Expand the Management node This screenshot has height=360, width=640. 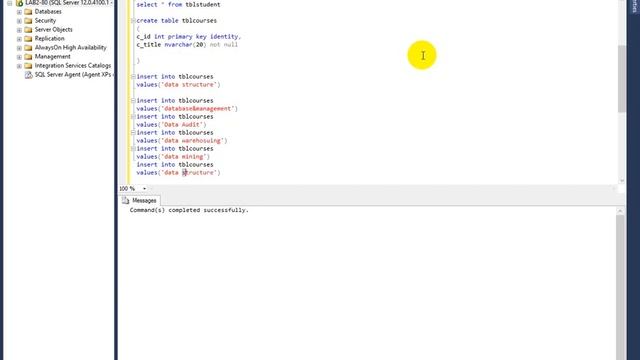[19, 57]
